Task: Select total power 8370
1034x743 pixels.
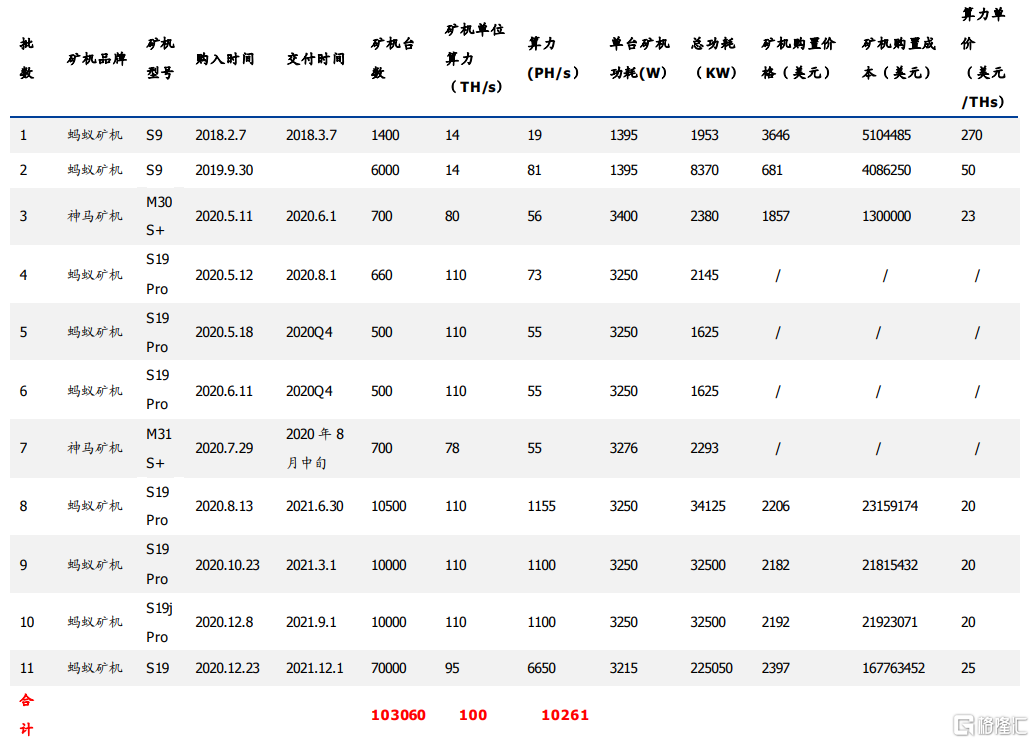Action: (704, 170)
